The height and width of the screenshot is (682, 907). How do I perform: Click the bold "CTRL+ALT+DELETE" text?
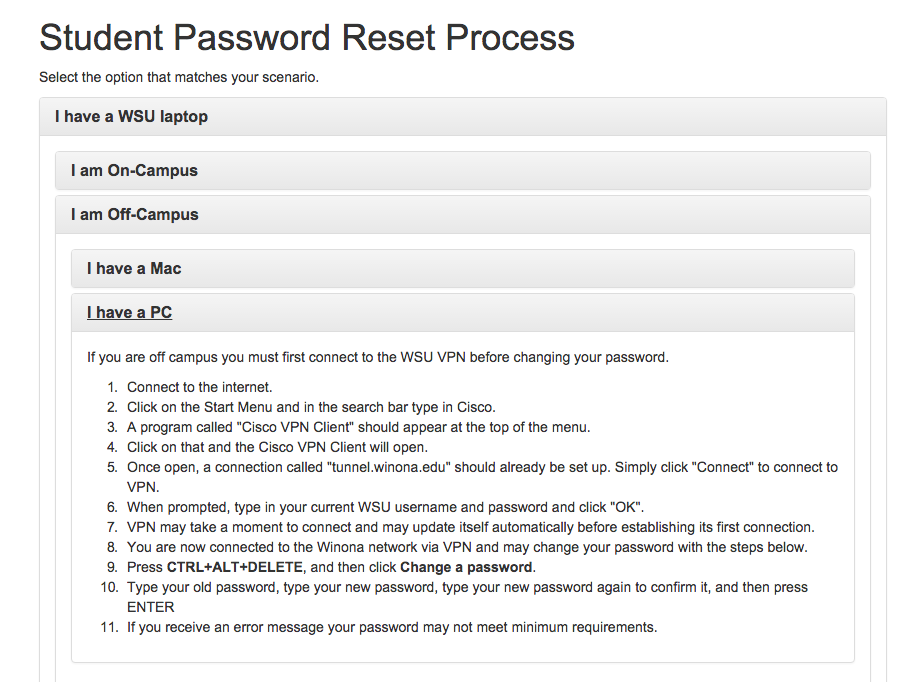pos(234,567)
